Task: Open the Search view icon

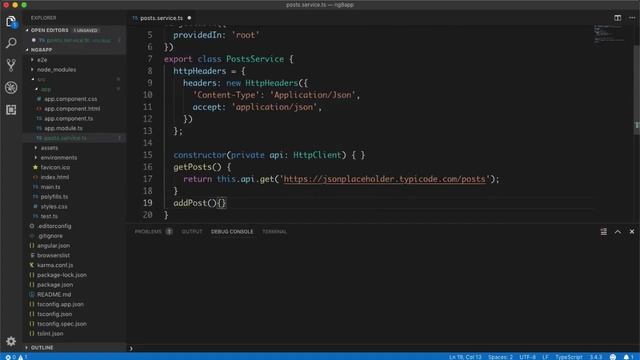Action: pos(11,43)
